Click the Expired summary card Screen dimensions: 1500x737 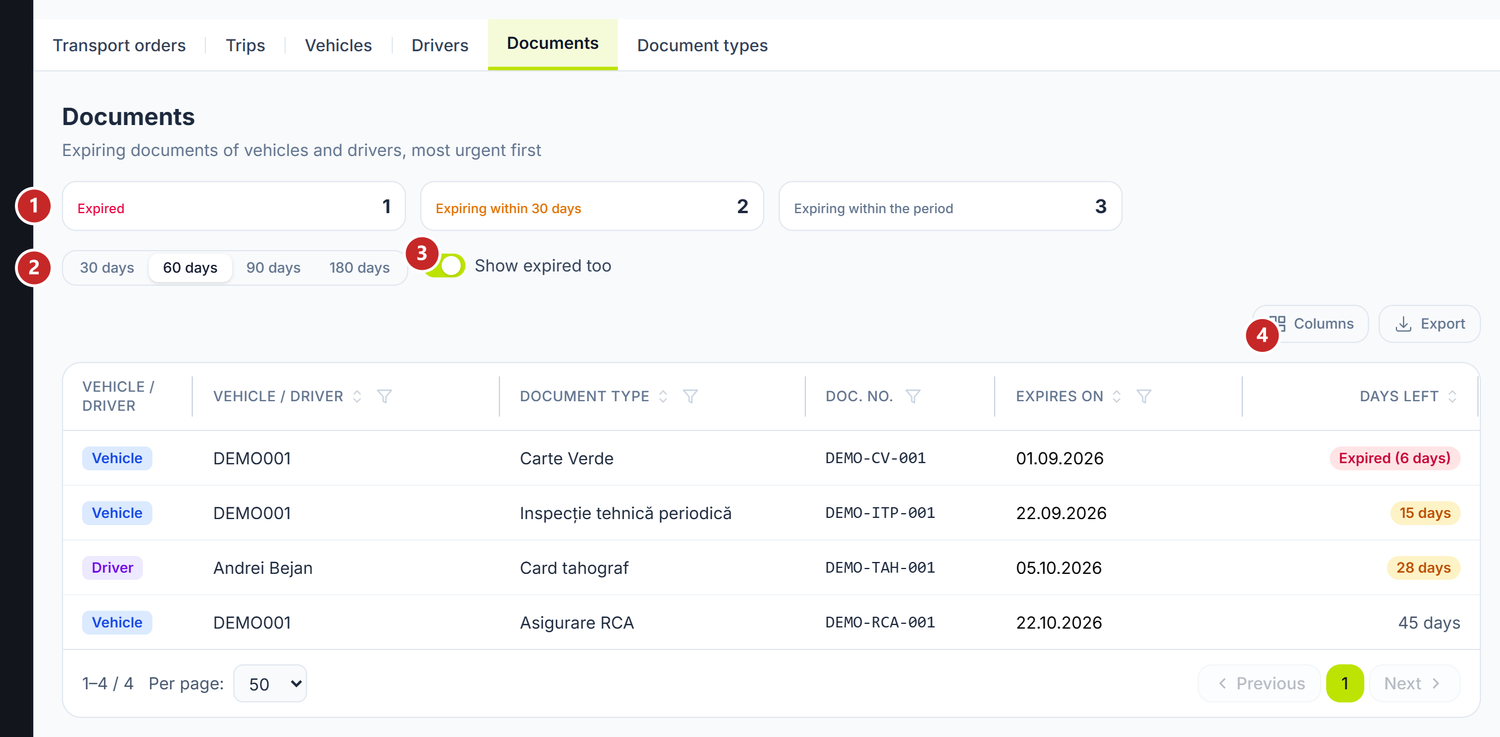234,207
